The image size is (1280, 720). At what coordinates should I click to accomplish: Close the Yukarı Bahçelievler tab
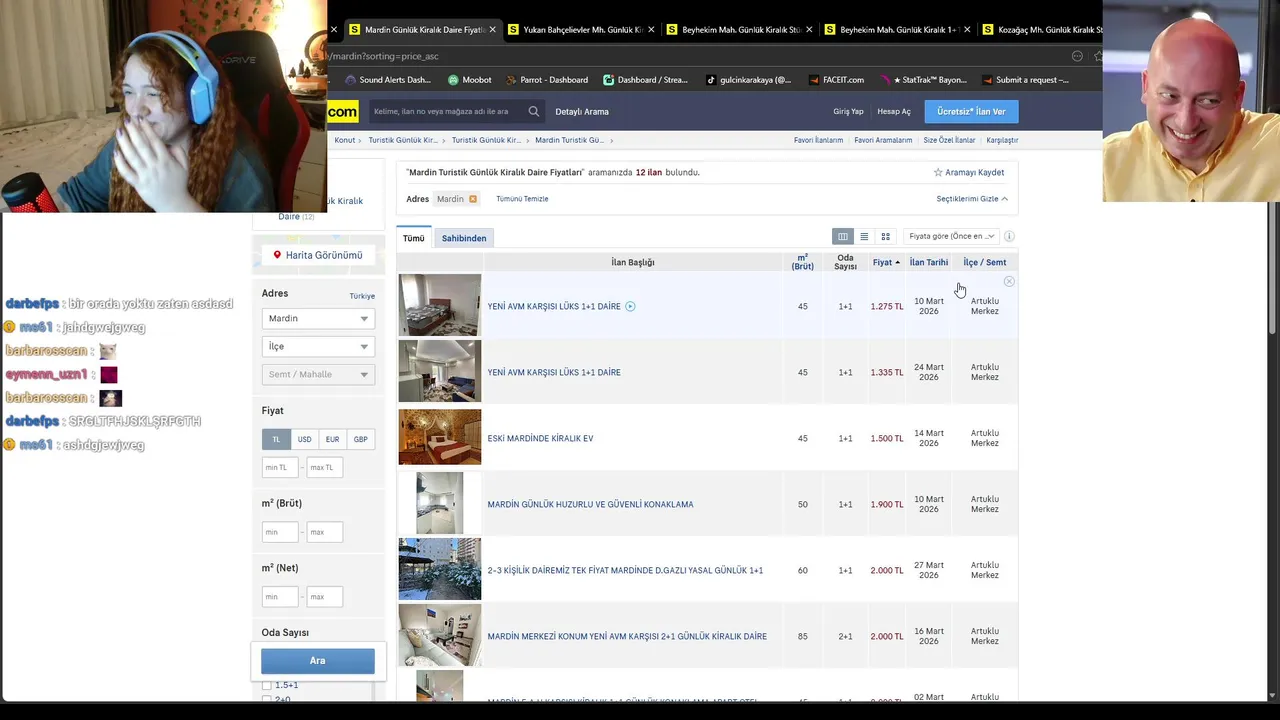pyautogui.click(x=651, y=30)
